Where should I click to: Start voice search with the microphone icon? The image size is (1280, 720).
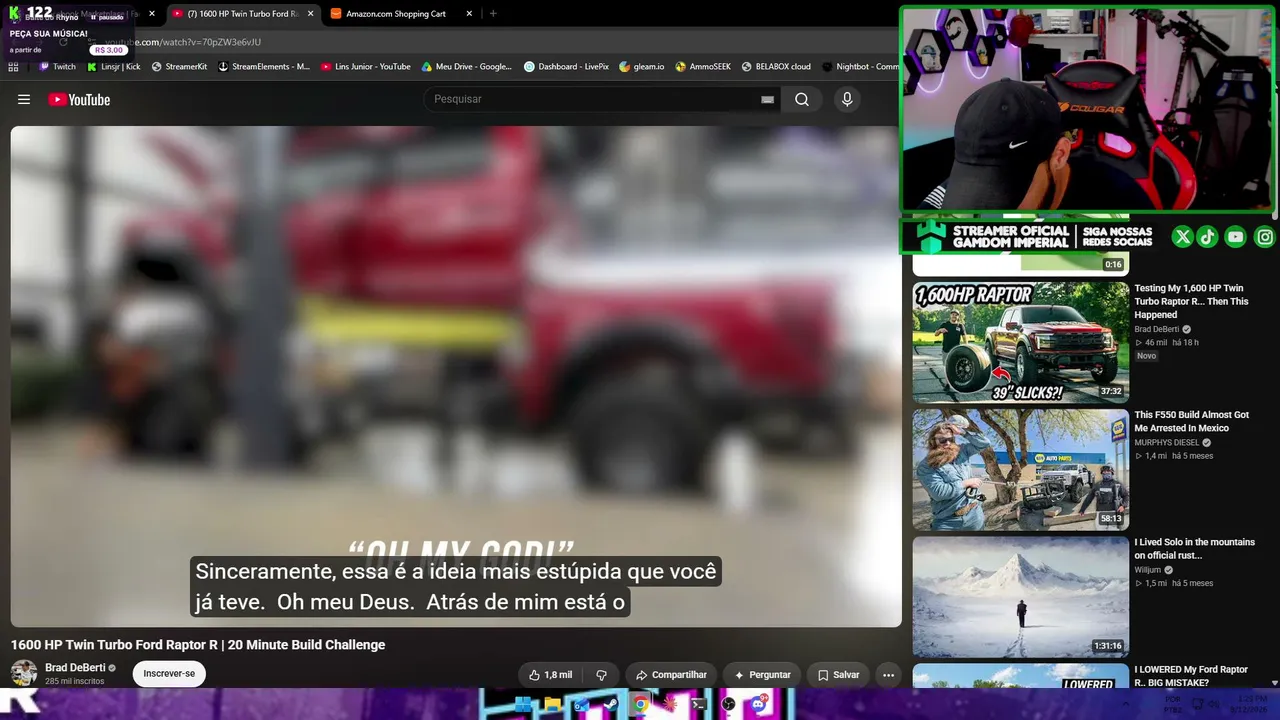click(847, 99)
